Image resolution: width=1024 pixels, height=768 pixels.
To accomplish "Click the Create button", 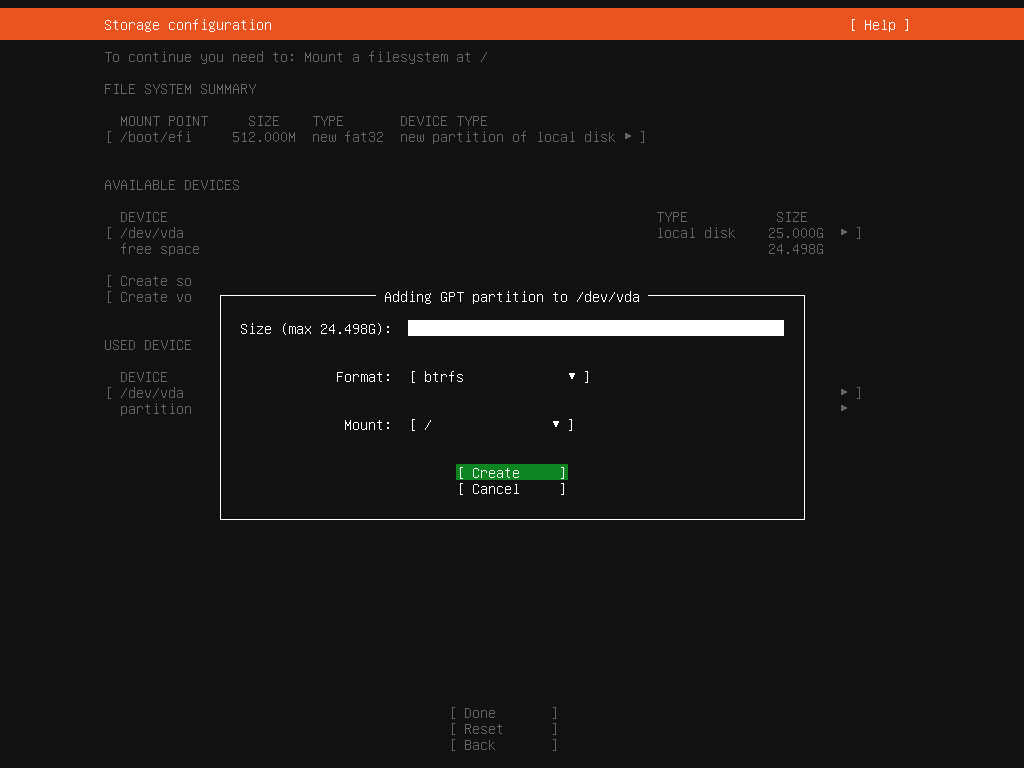I will tap(511, 472).
